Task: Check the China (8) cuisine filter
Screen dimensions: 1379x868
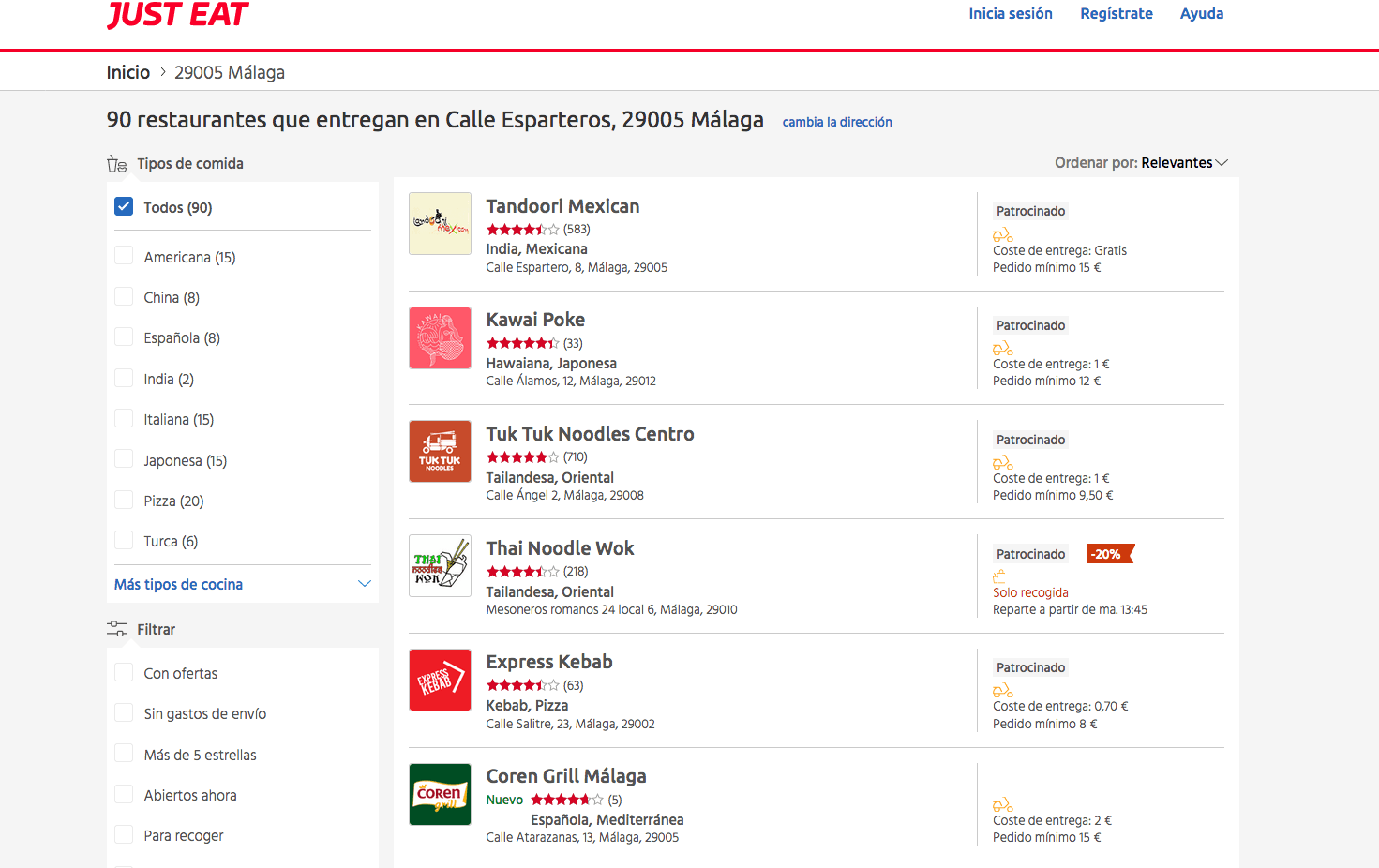Action: click(124, 296)
